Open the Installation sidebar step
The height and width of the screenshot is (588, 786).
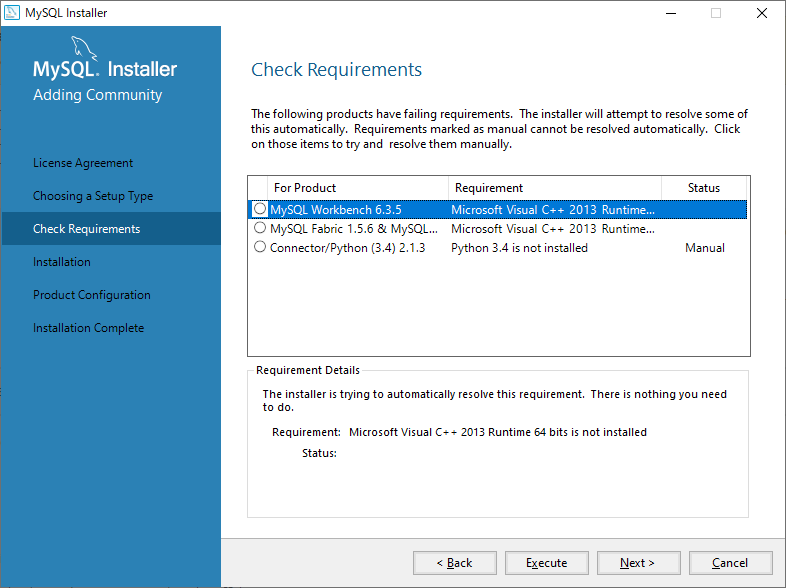coord(62,262)
